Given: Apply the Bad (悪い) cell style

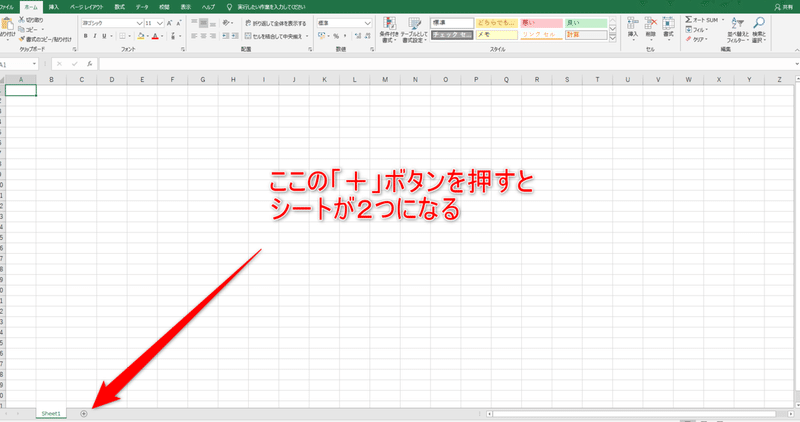Looking at the screenshot, I should (541, 23).
